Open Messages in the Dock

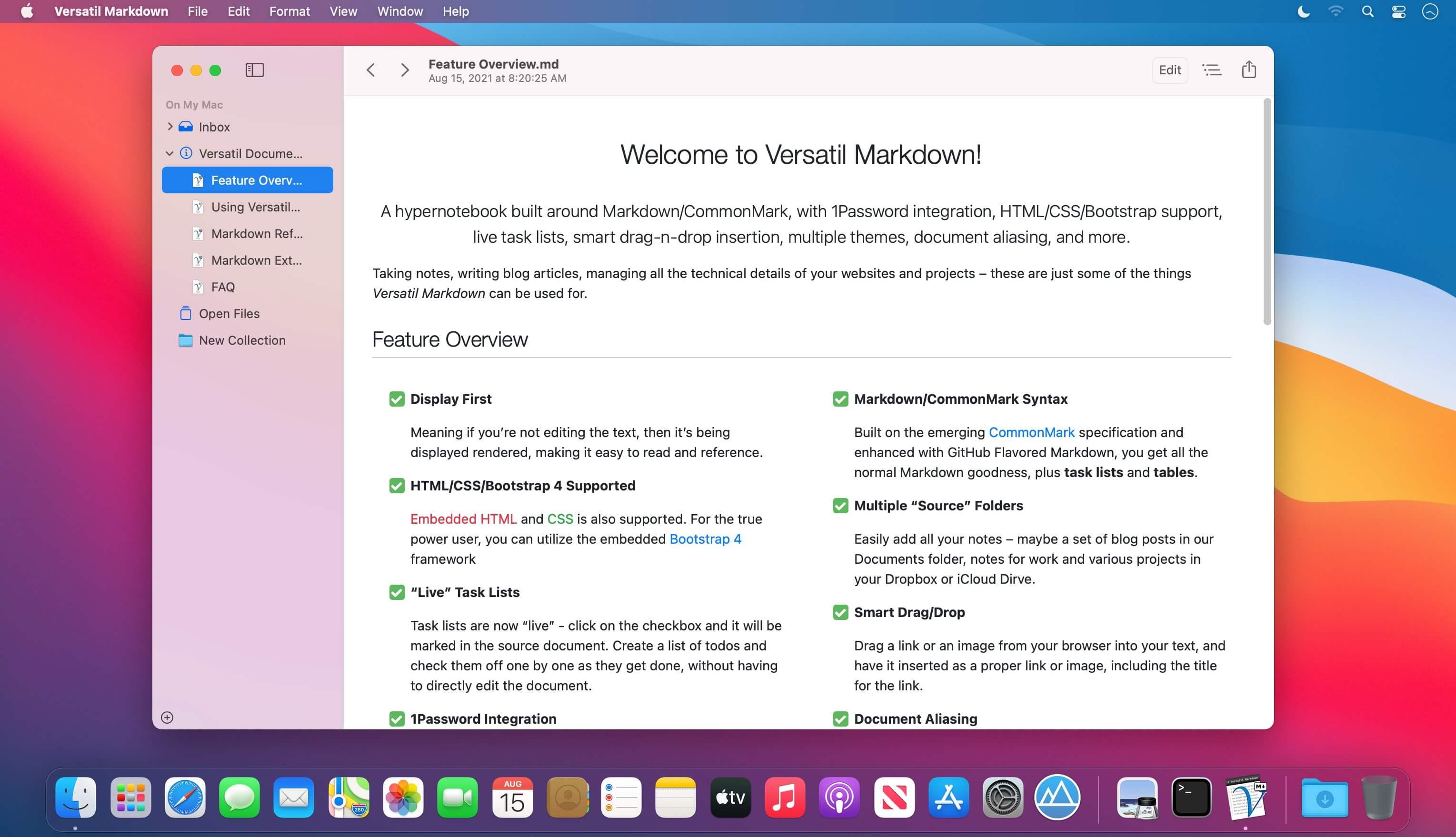point(239,797)
